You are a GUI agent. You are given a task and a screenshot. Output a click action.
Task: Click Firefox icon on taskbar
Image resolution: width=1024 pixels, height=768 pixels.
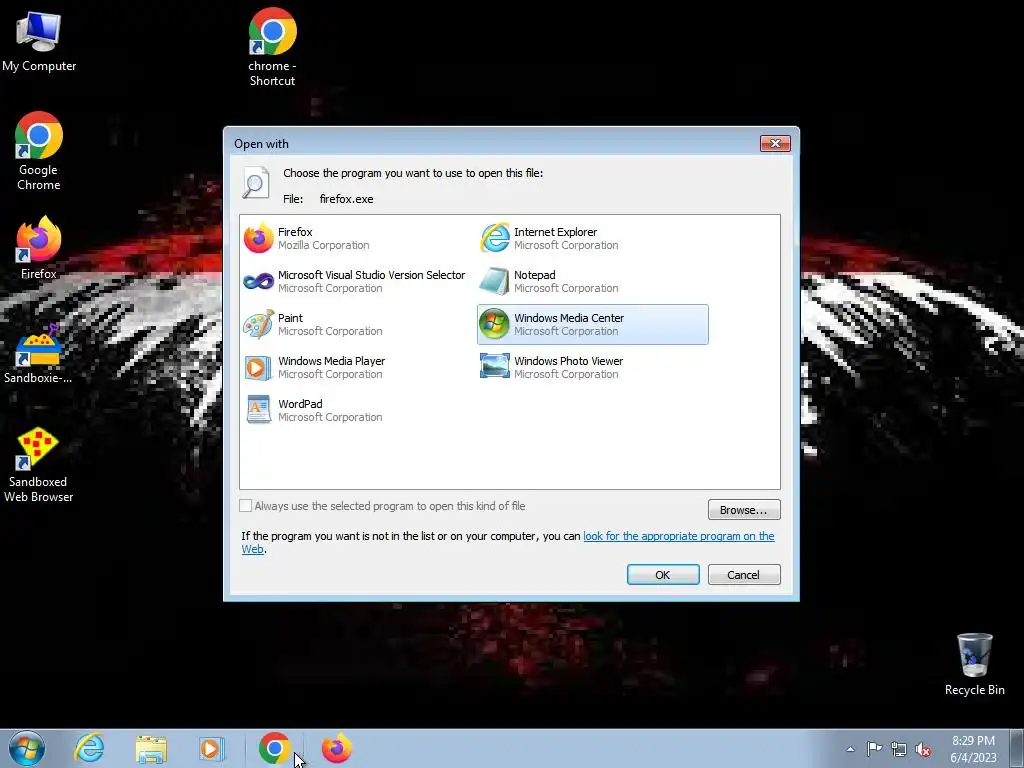point(336,748)
